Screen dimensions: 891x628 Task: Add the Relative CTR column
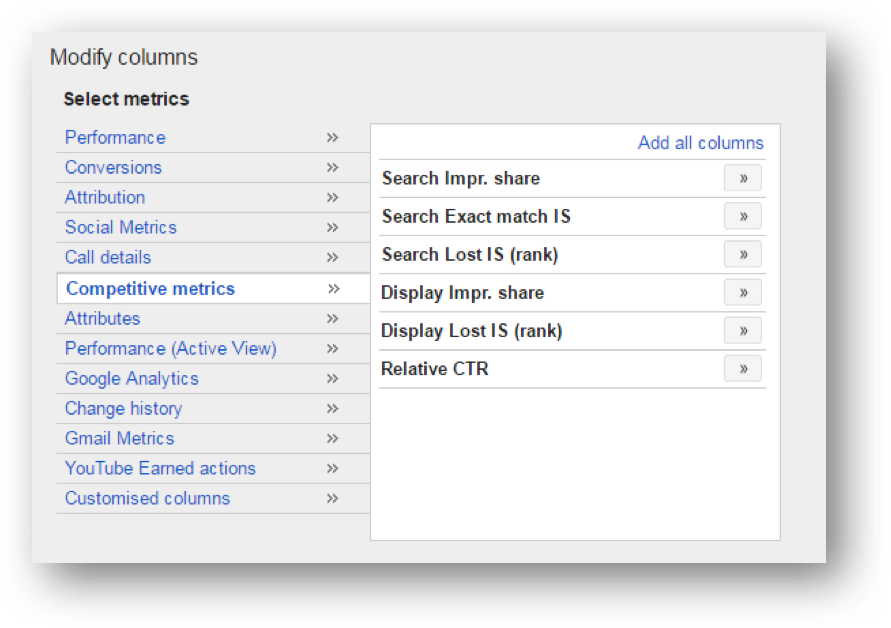(742, 369)
